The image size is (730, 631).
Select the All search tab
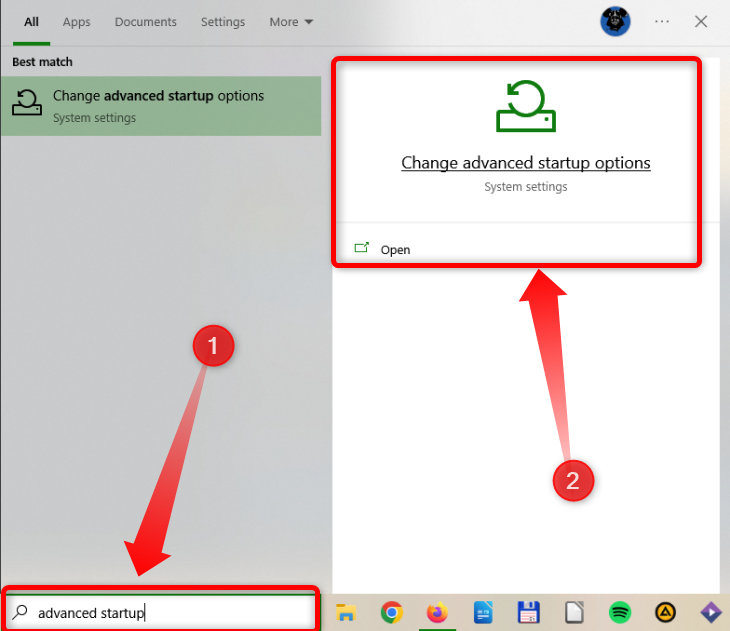pos(32,22)
